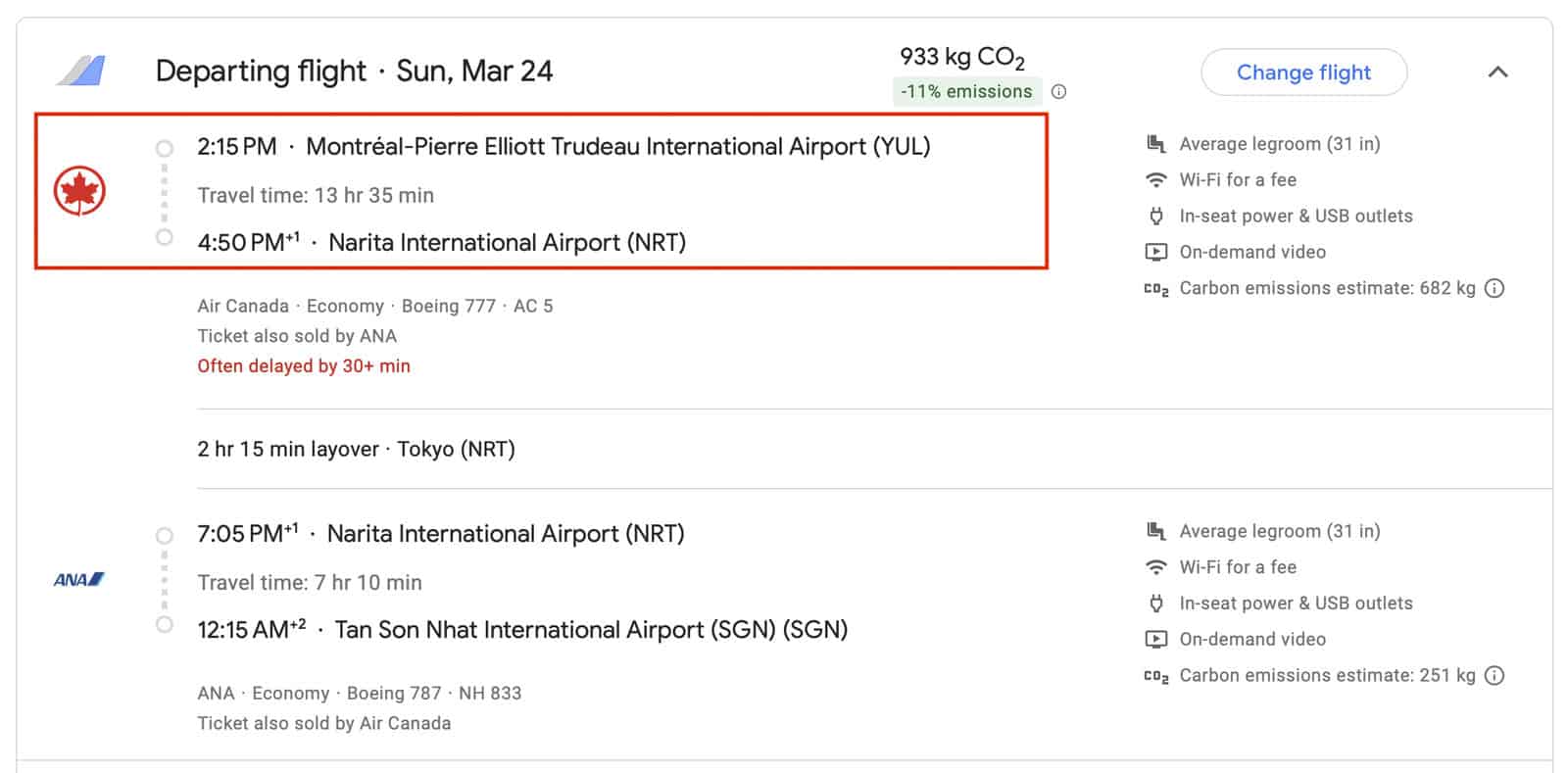Click info icon next to 682 kg estimate
The height and width of the screenshot is (773, 1568).
(1494, 288)
